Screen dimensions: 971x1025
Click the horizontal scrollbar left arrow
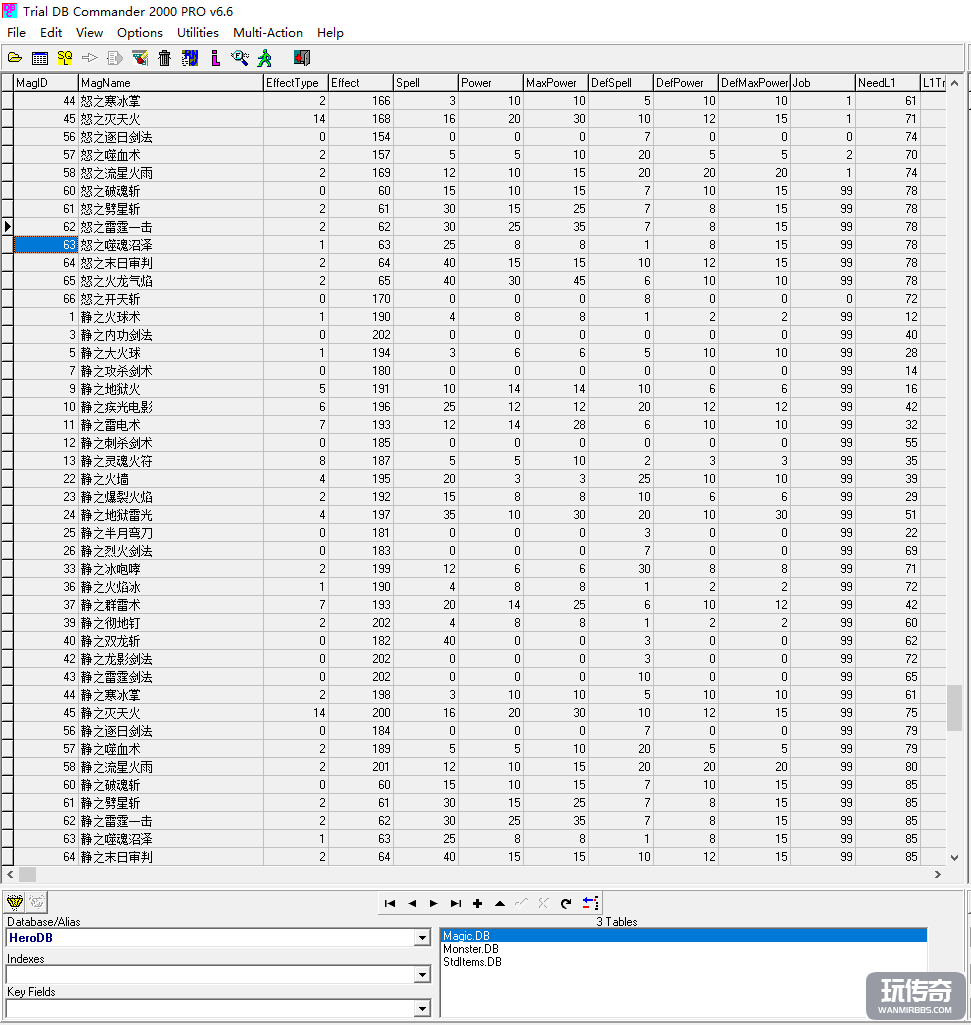click(x=10, y=874)
